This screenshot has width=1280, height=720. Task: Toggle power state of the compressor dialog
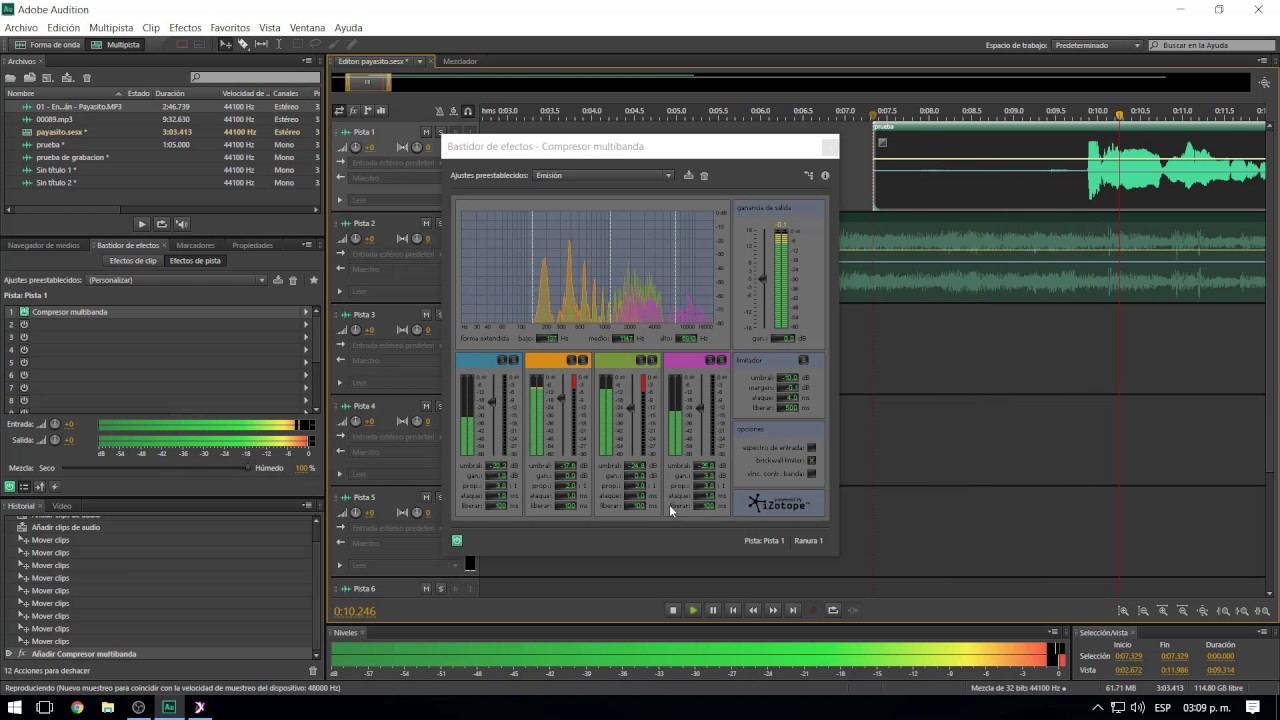click(x=457, y=540)
